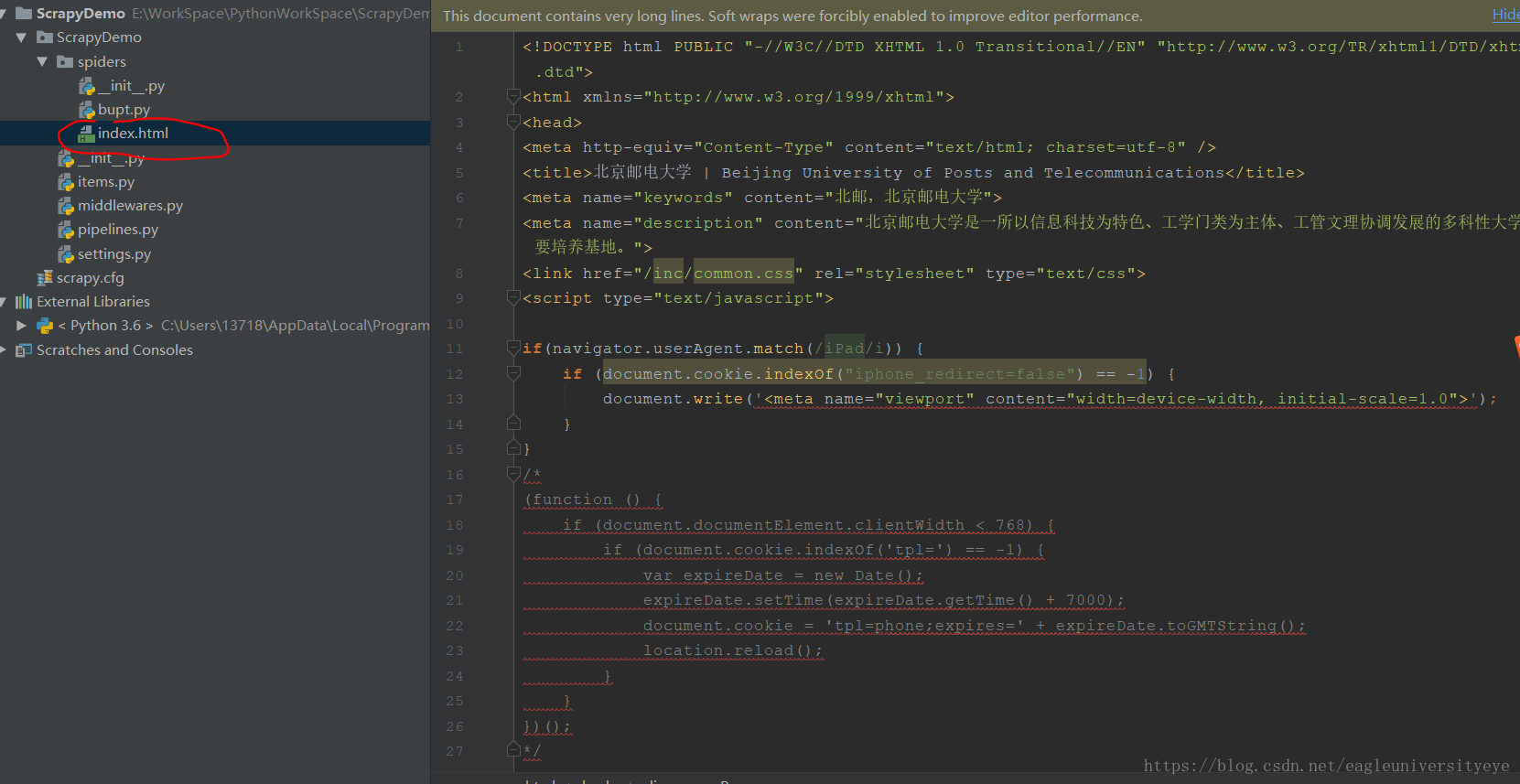Image resolution: width=1520 pixels, height=784 pixels.
Task: Click the var expireDate line
Action: click(783, 575)
